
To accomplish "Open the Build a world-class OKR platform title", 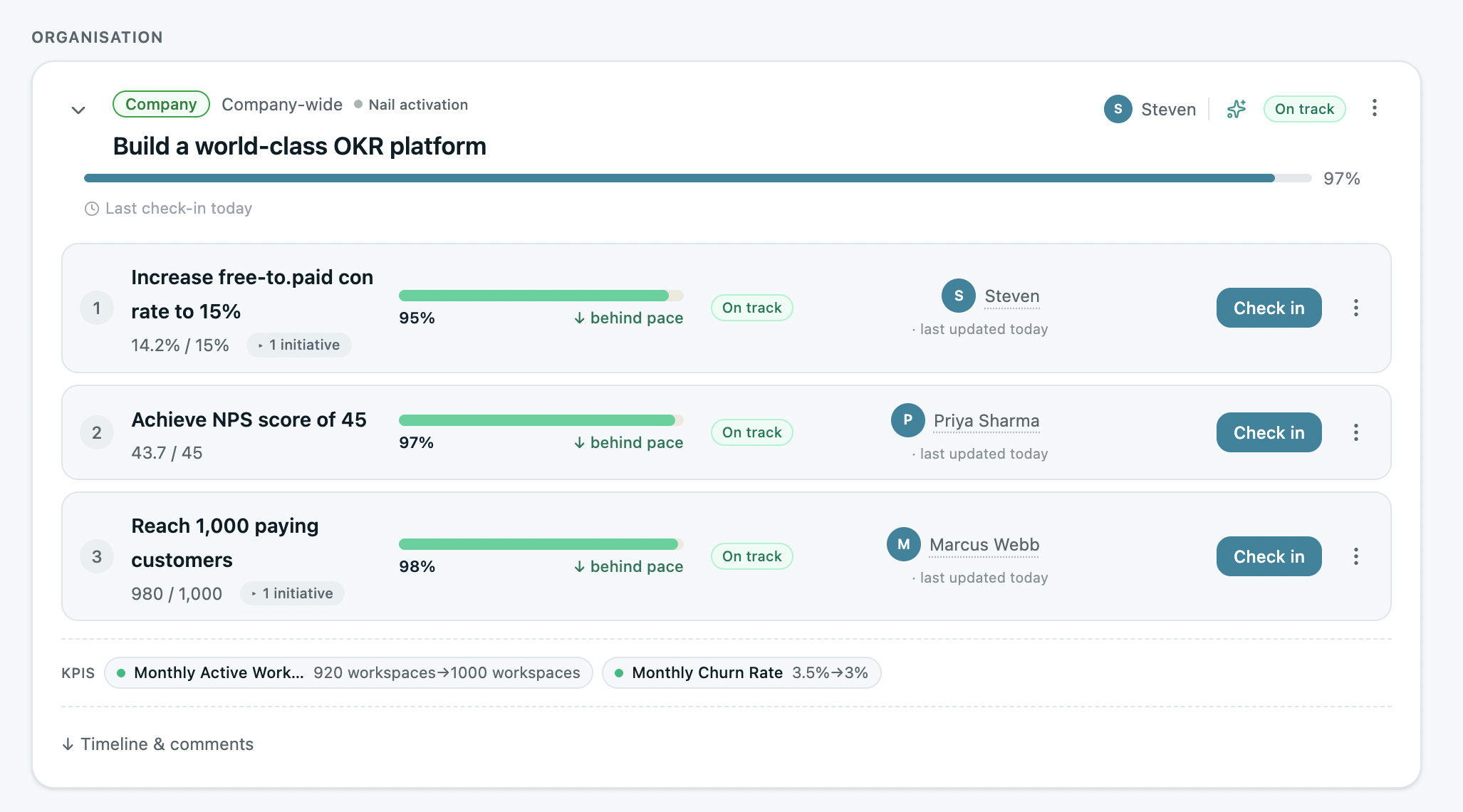I will [x=299, y=146].
